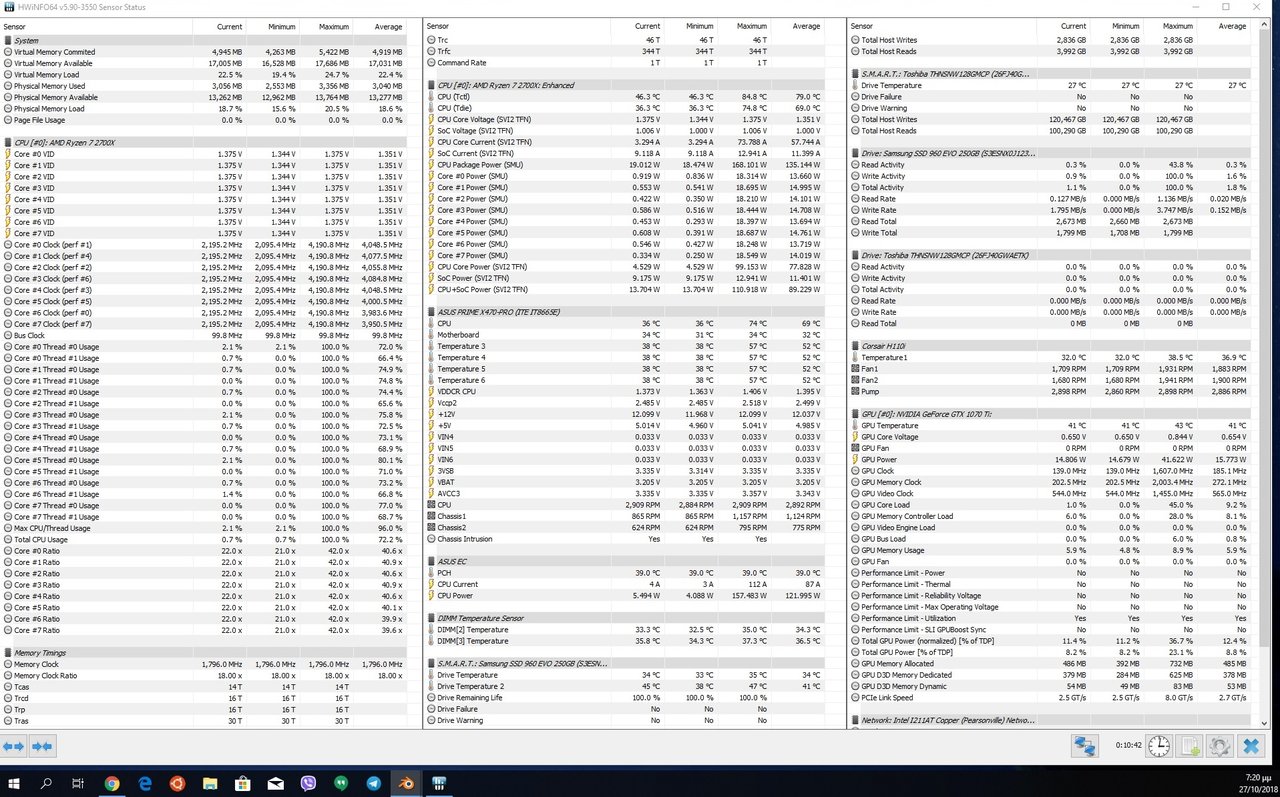Click clock icon beside Bus Clock row
Screen dimensions: 1280x797
point(8,335)
